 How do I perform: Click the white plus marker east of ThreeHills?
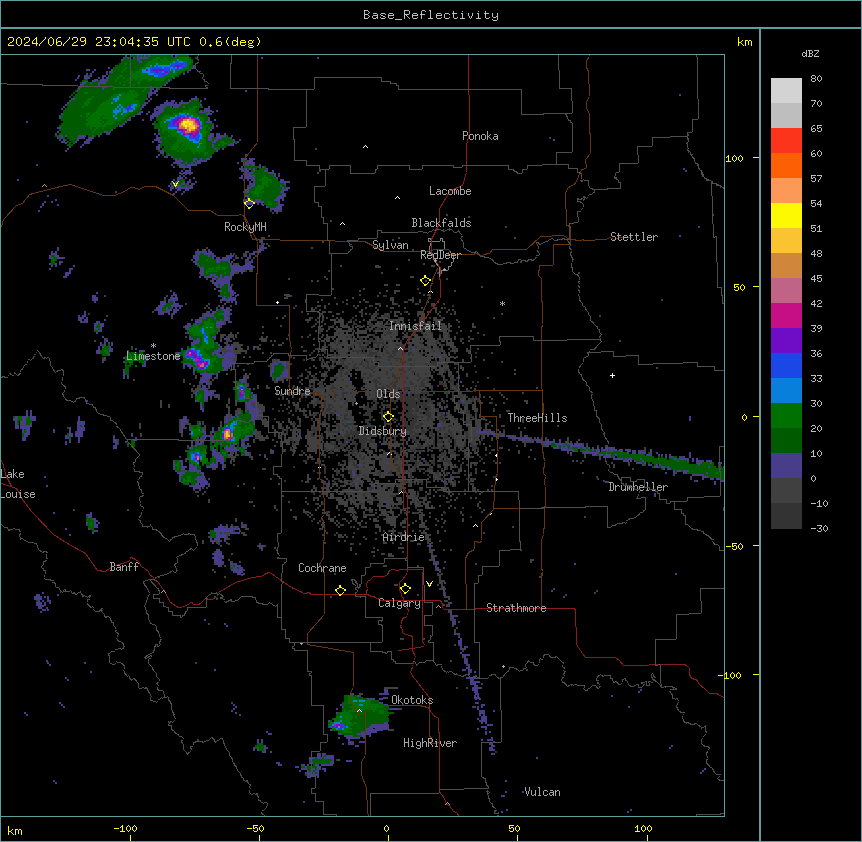(612, 375)
